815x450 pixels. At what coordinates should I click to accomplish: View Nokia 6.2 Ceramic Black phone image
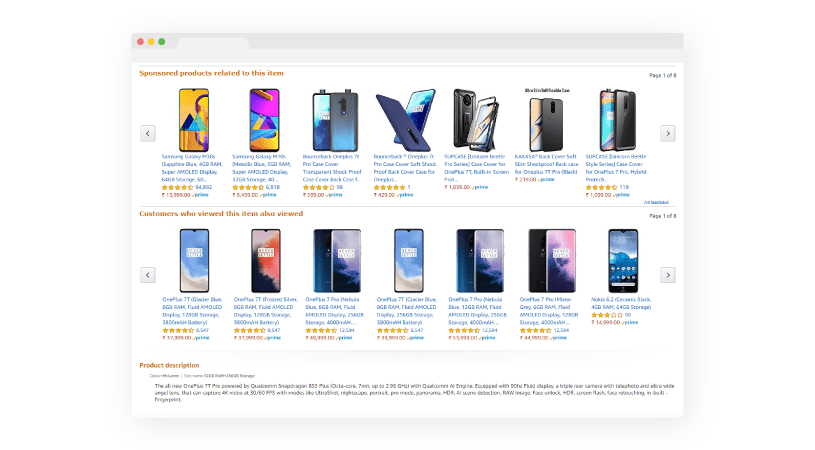[x=623, y=261]
